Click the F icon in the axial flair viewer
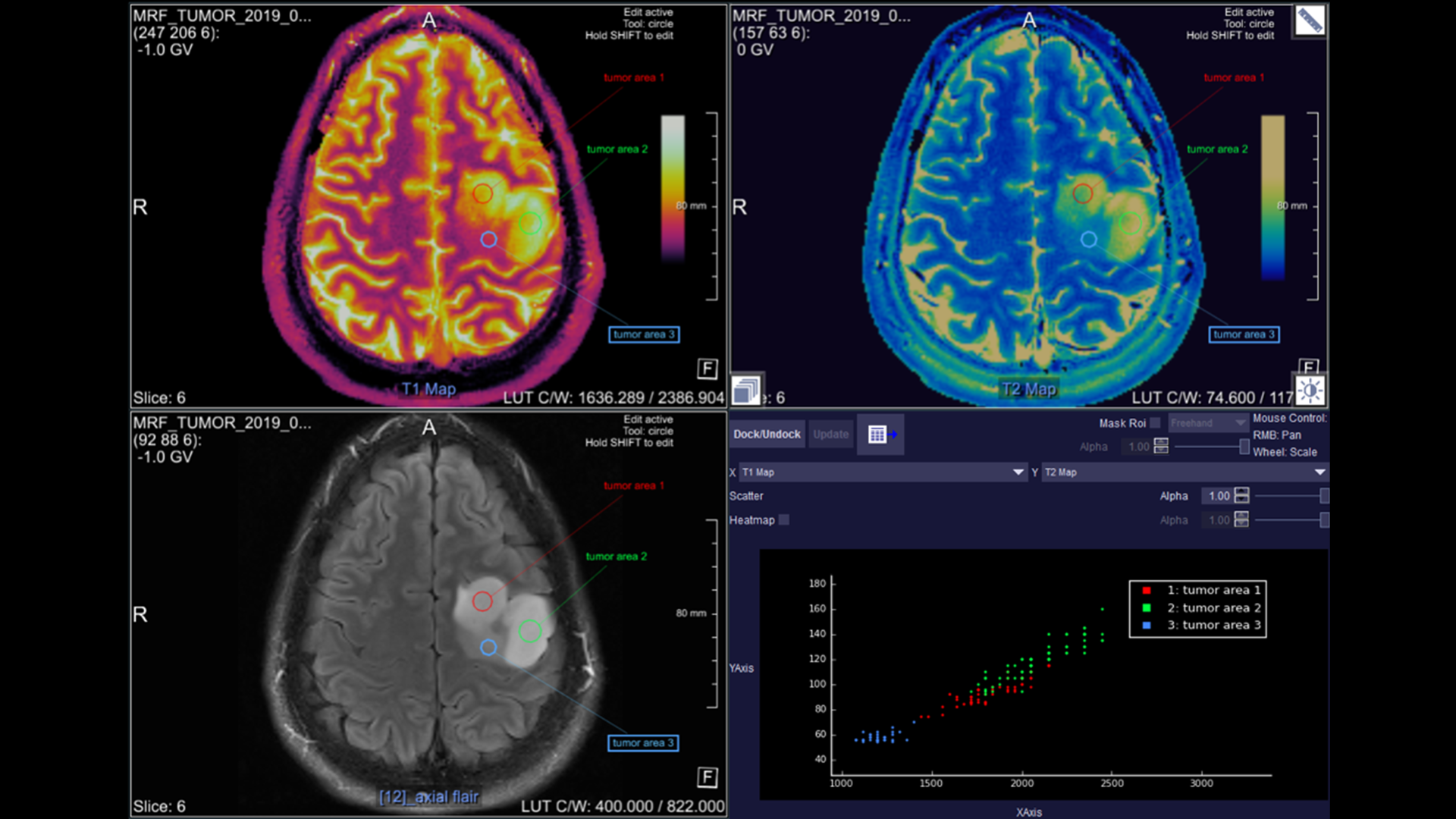The height and width of the screenshot is (819, 1456). (x=707, y=777)
